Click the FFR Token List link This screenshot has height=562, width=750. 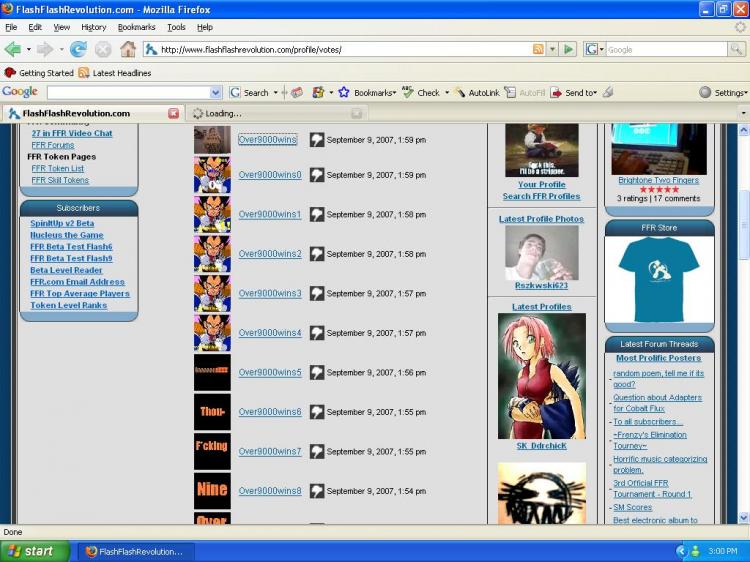[57, 168]
